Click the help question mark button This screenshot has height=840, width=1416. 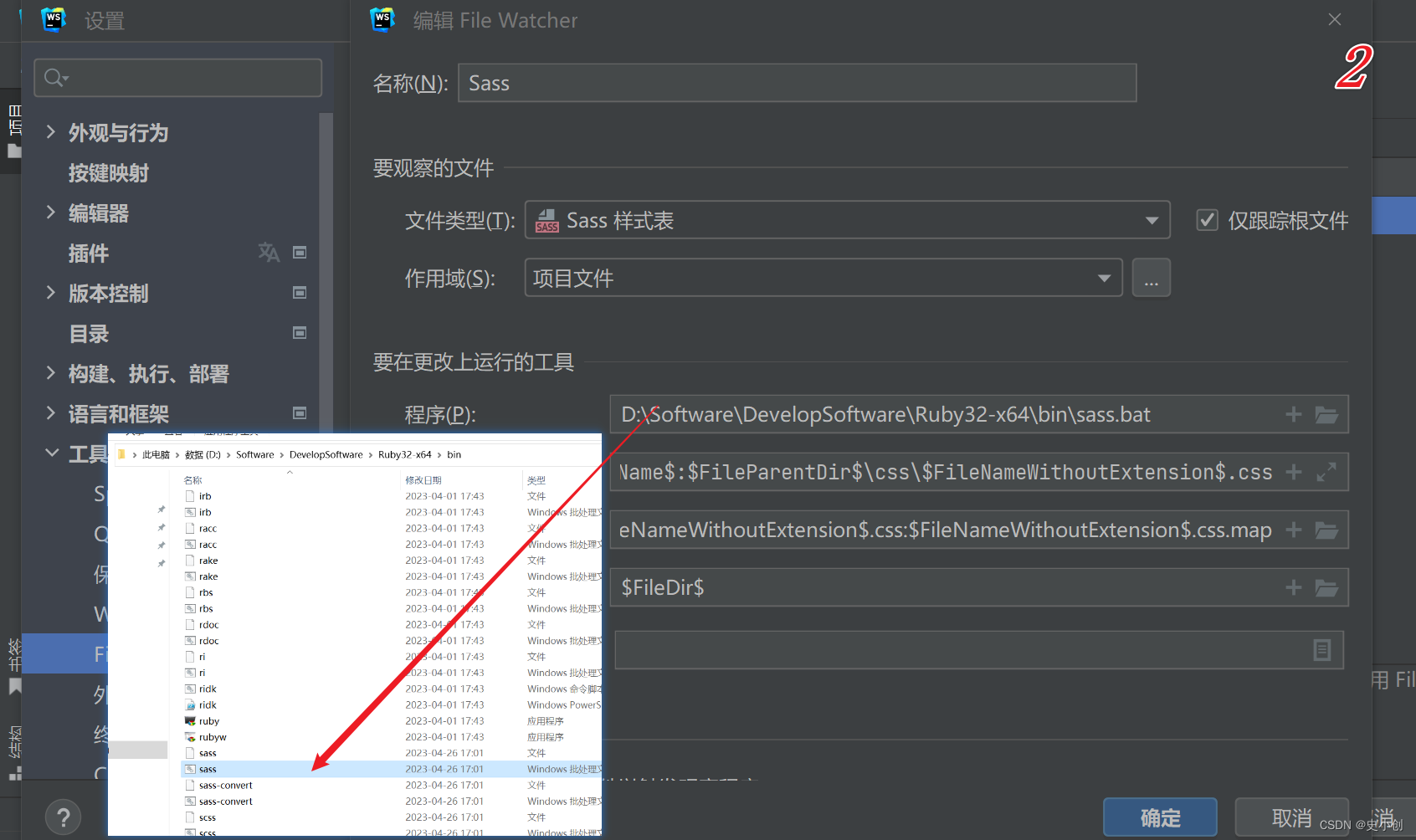point(64,817)
